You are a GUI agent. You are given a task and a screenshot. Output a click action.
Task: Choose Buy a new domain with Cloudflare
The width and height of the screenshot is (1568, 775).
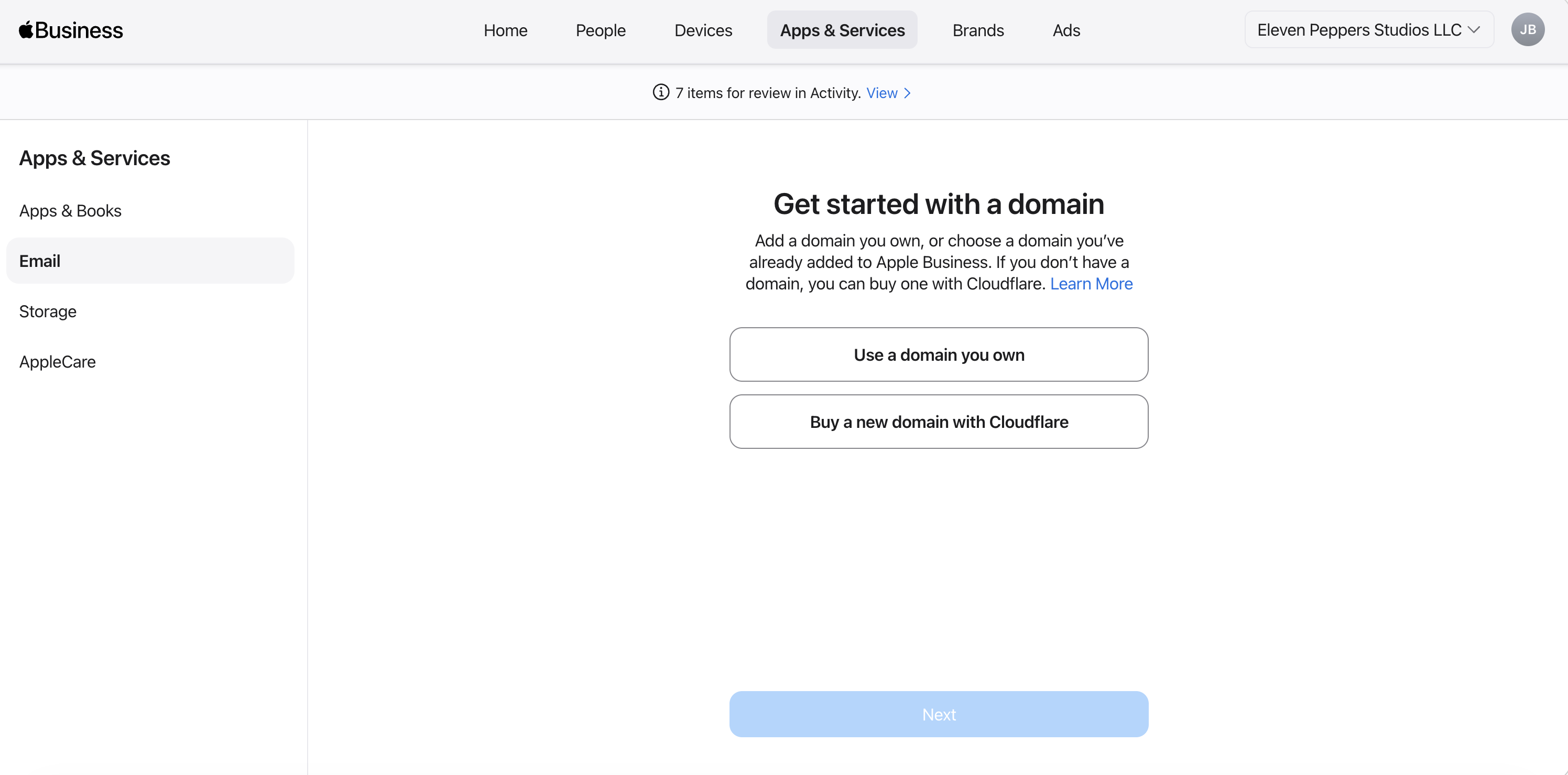point(939,421)
